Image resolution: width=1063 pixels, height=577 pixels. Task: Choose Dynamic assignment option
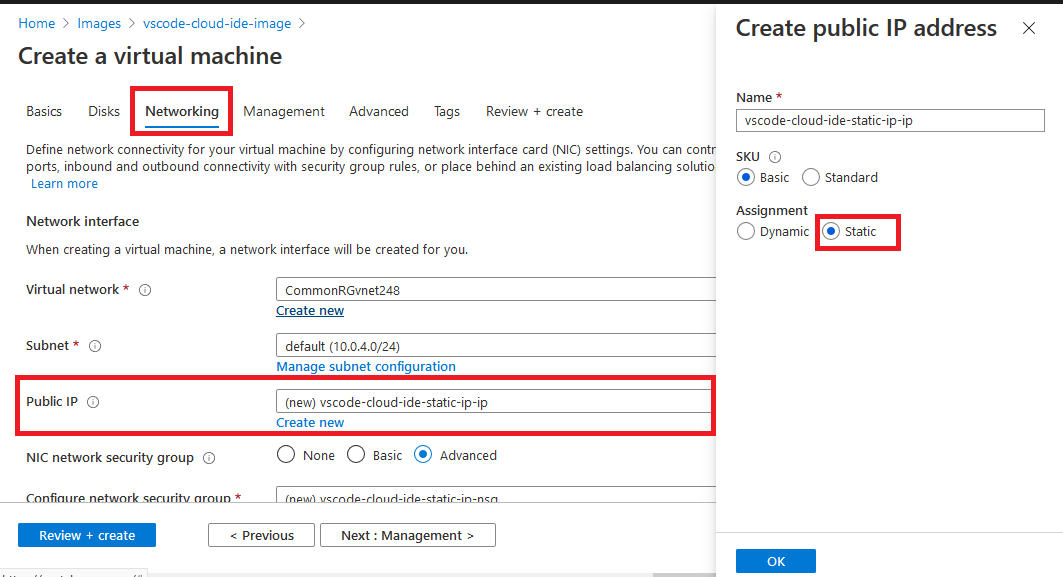pyautogui.click(x=746, y=231)
